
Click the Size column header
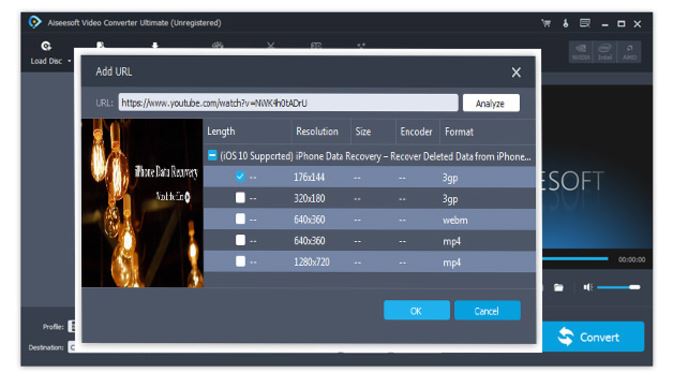[363, 131]
